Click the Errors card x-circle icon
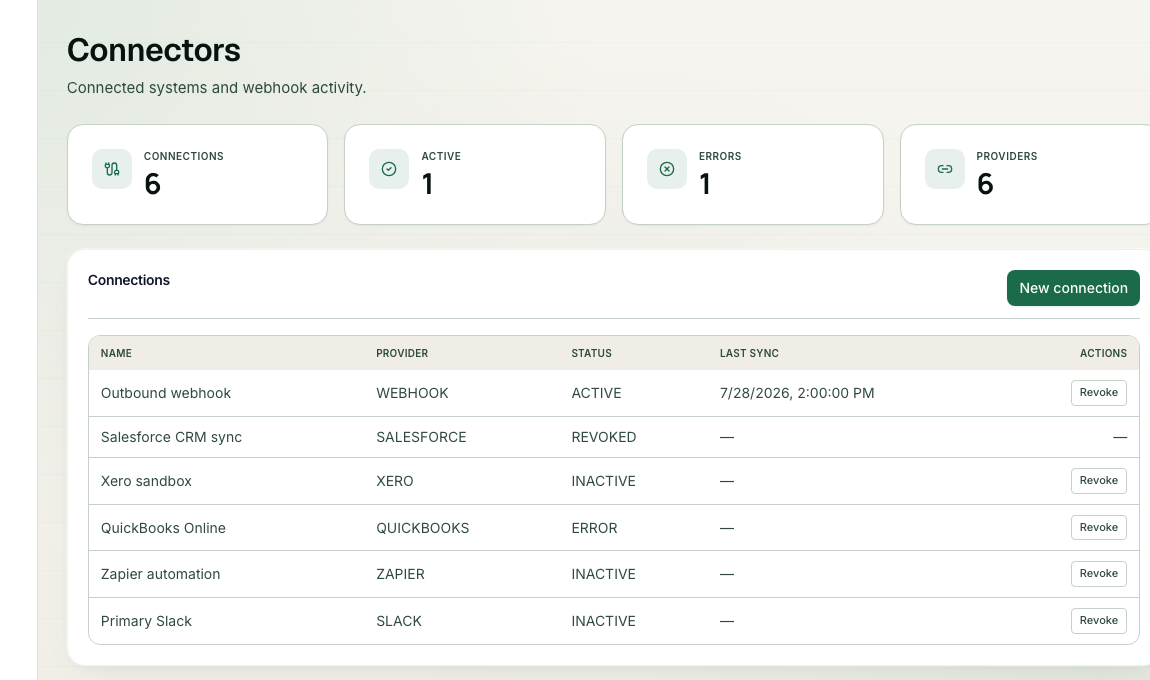The width and height of the screenshot is (1150, 680). click(667, 169)
